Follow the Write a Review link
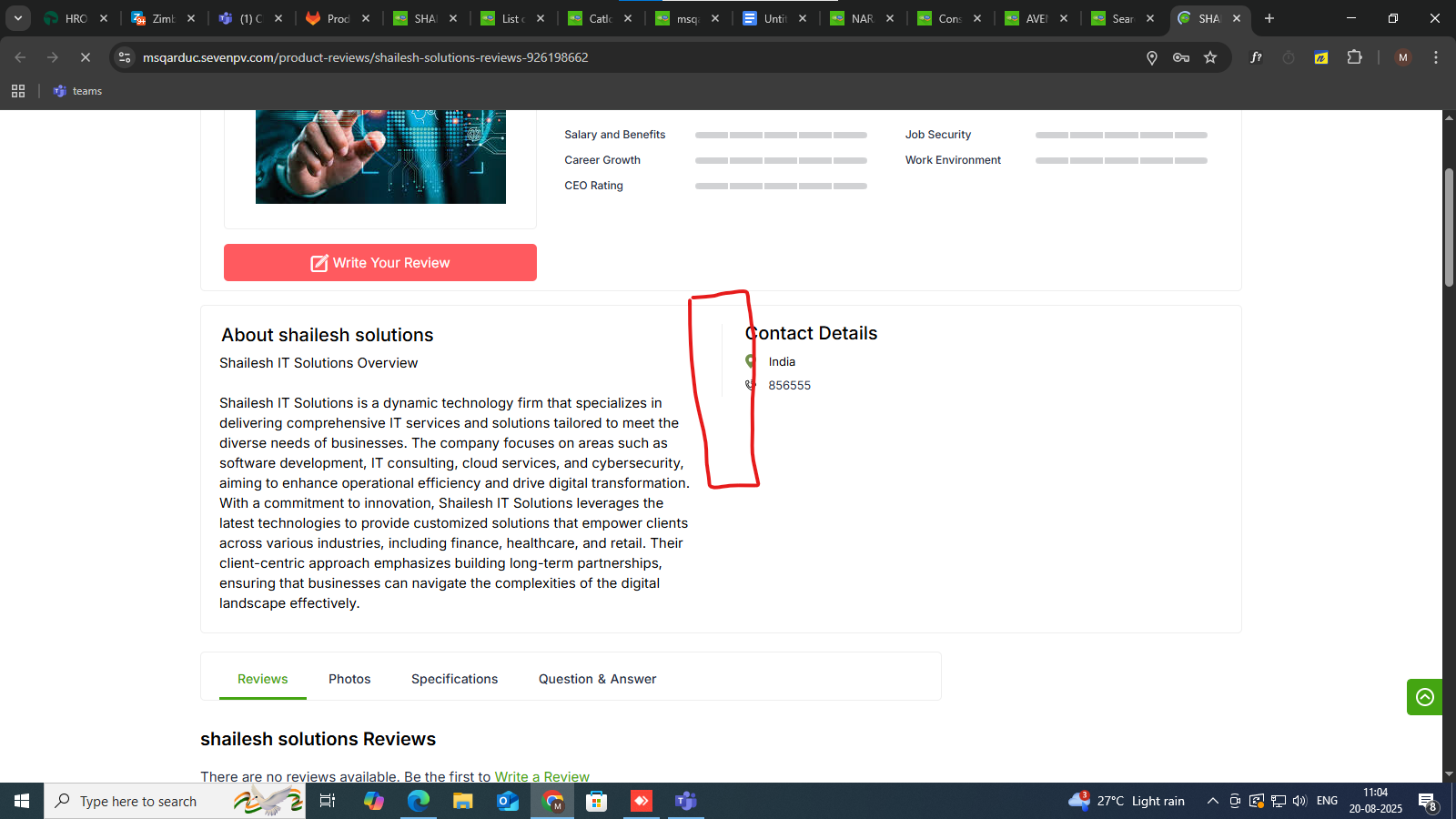The width and height of the screenshot is (1456, 819). click(541, 776)
